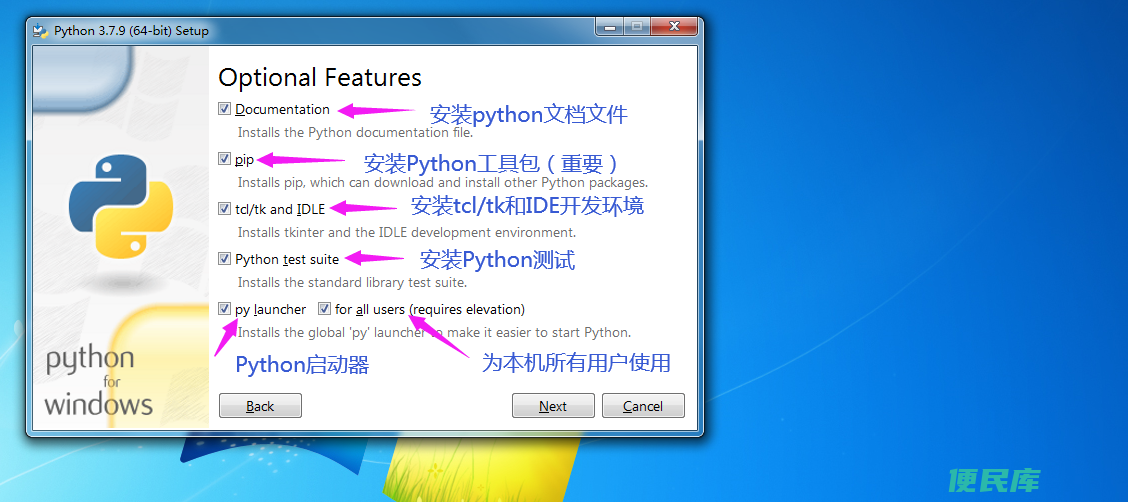Disable the tcl/tk and IDLE checkbox
This screenshot has width=1128, height=502.
coord(224,209)
